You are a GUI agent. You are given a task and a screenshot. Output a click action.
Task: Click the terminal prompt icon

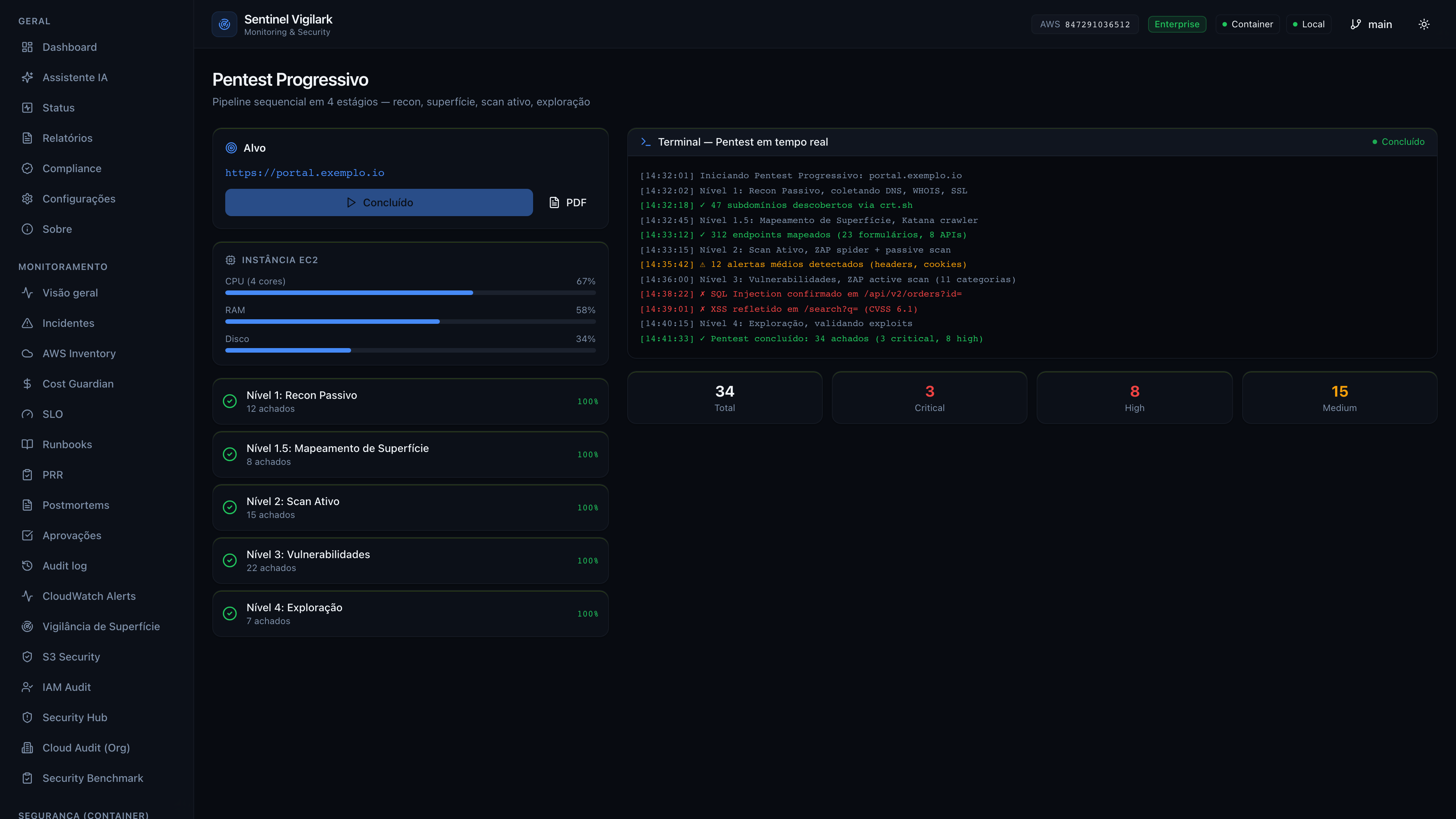[645, 142]
